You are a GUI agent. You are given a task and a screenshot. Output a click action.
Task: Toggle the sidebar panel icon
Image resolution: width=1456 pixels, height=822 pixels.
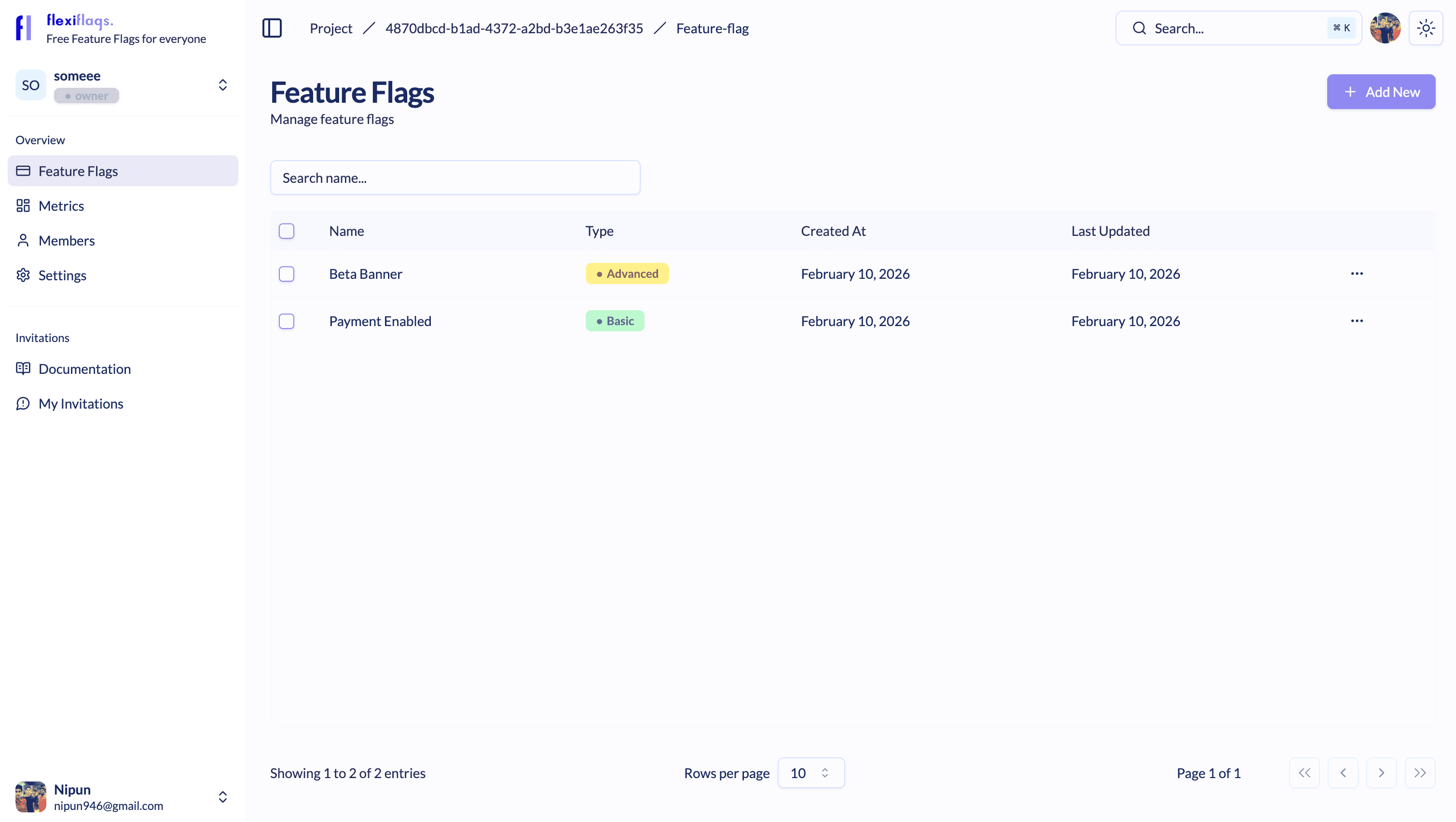(x=272, y=28)
